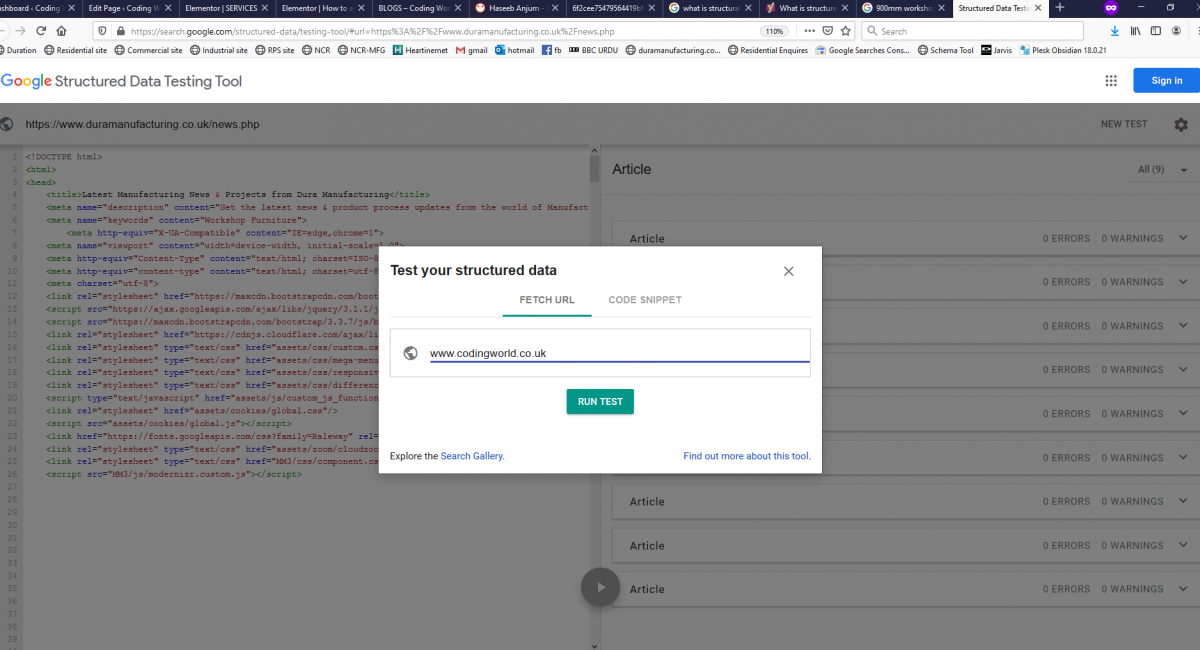Image resolution: width=1200 pixels, height=650 pixels.
Task: Expand the first Article result row
Action: (1183, 238)
